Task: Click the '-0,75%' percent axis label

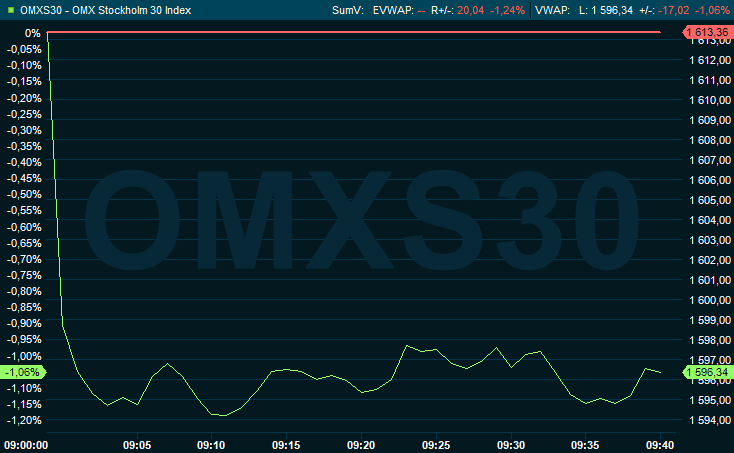Action: [24, 275]
